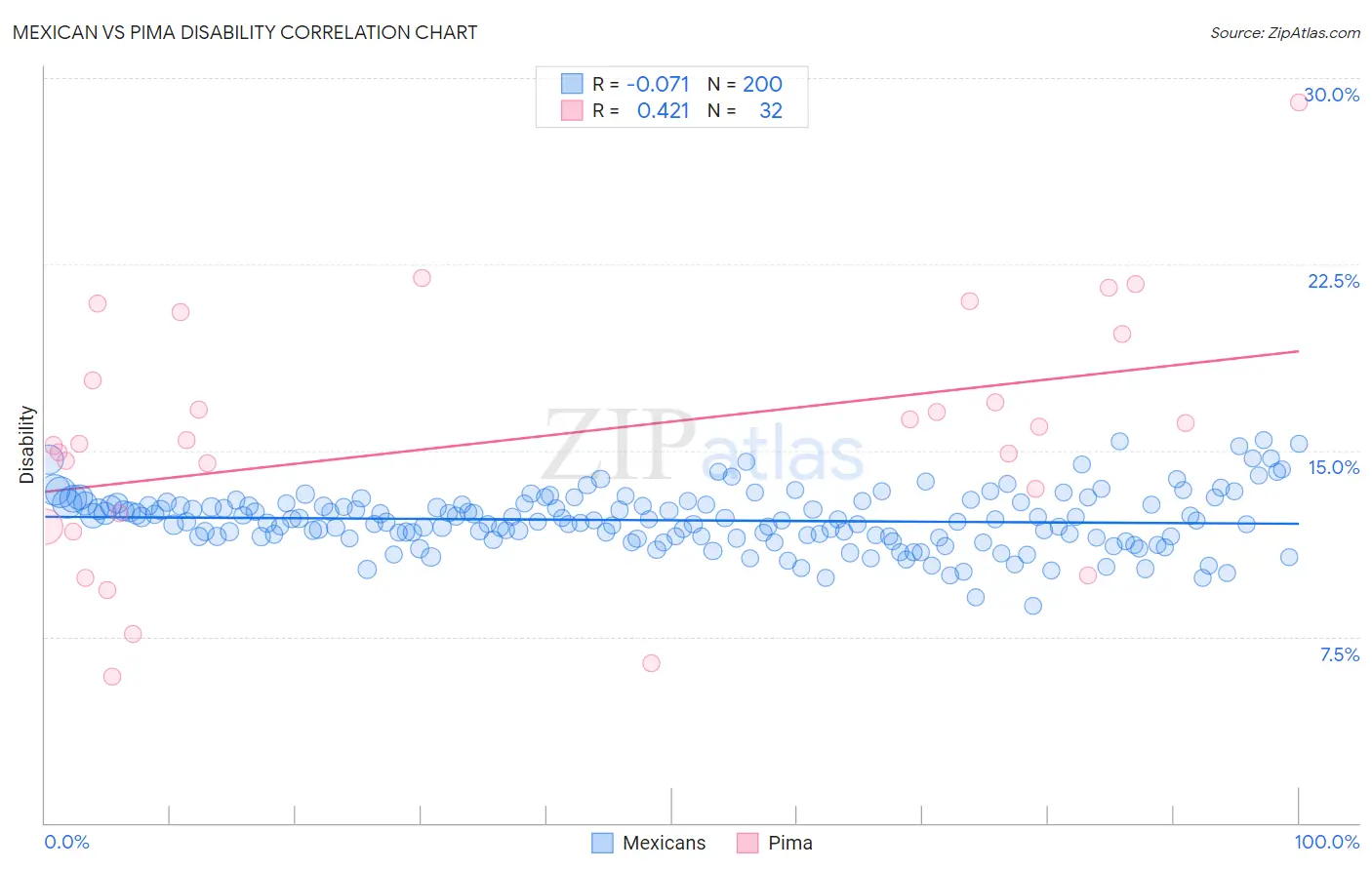Image resolution: width=1372 pixels, height=870 pixels.
Task: Click the 0.0% x-axis label
Action: point(67,842)
